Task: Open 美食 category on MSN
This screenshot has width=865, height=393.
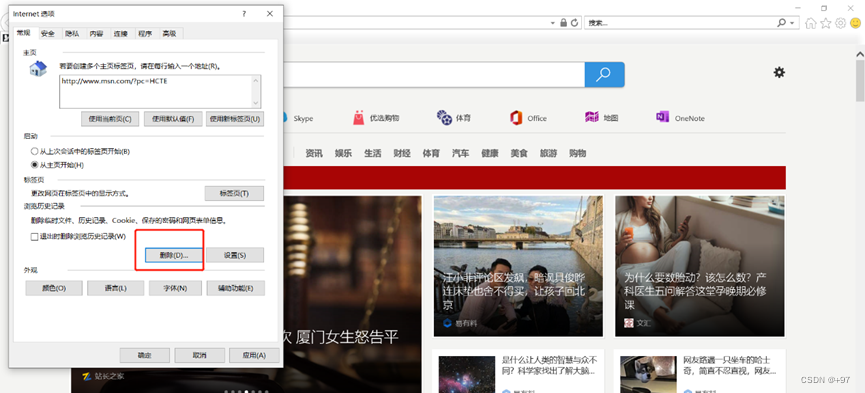Action: click(x=519, y=153)
